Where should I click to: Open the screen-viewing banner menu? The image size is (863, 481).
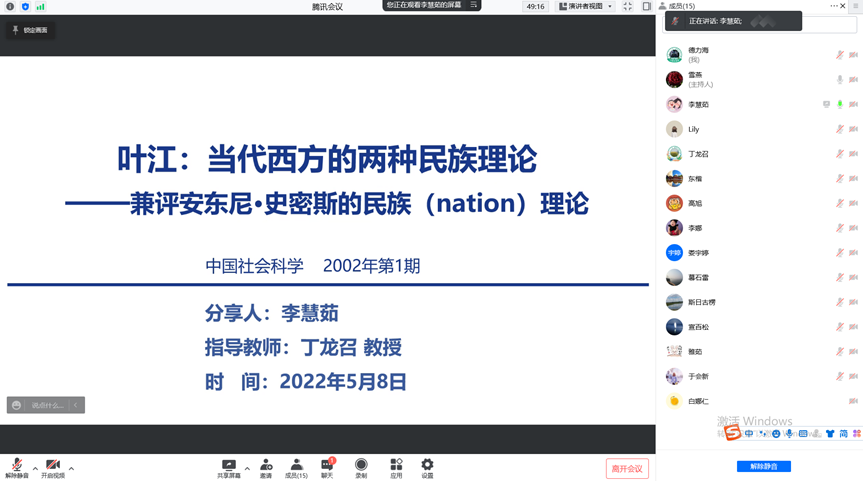[x=475, y=6]
